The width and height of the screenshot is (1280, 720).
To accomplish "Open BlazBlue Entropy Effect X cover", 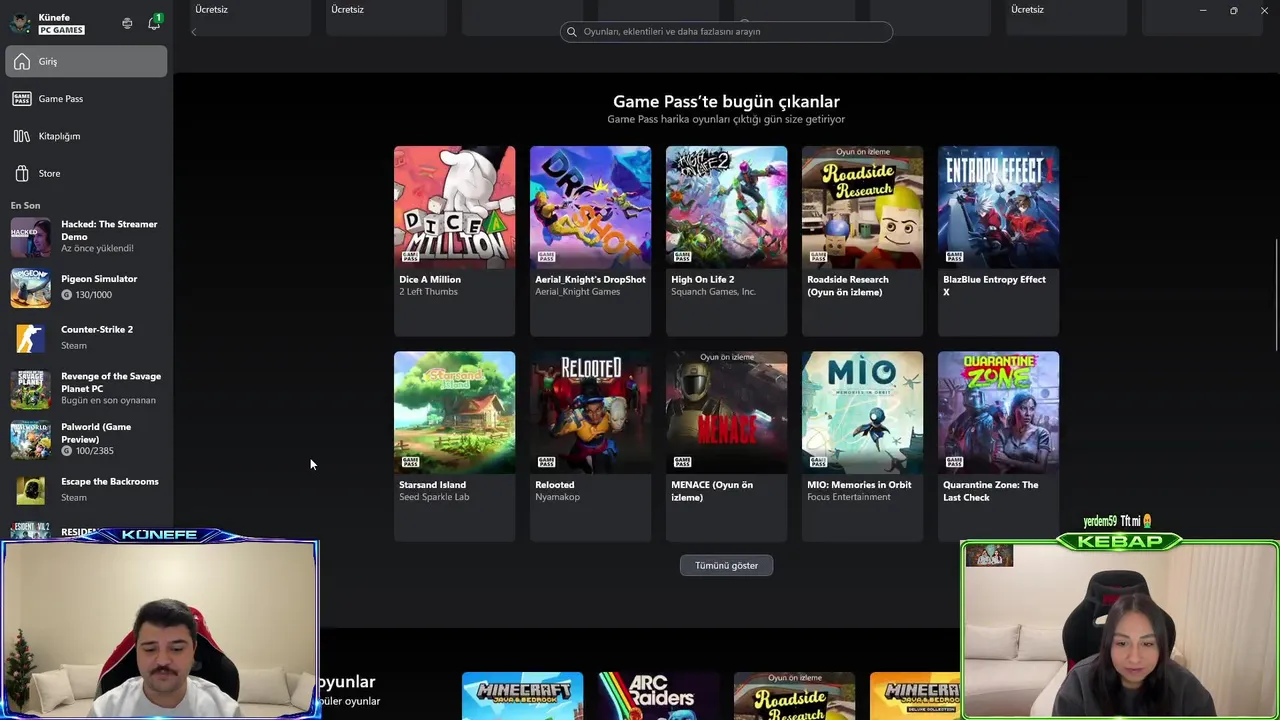I will point(999,207).
